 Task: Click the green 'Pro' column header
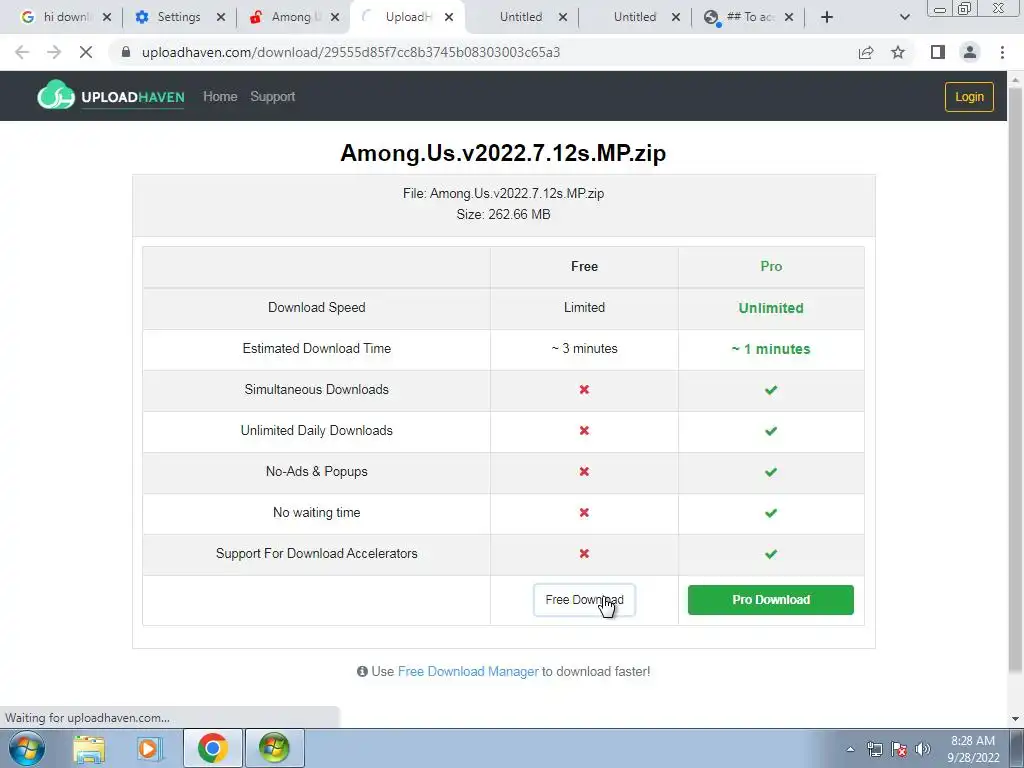coord(771,266)
